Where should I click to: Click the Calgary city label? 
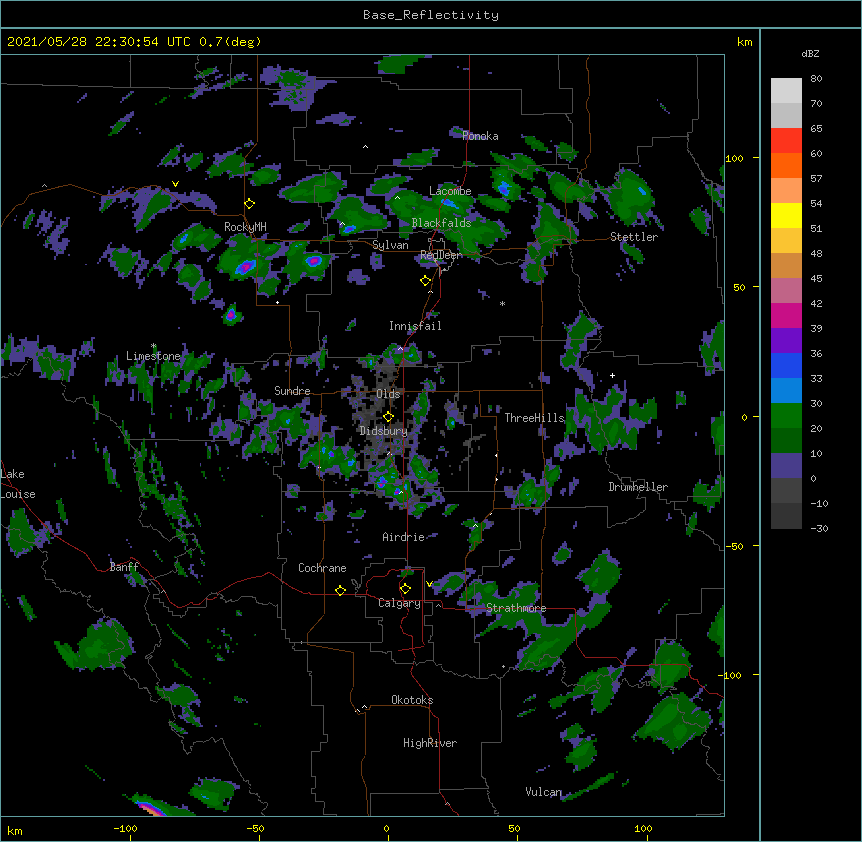(x=399, y=603)
